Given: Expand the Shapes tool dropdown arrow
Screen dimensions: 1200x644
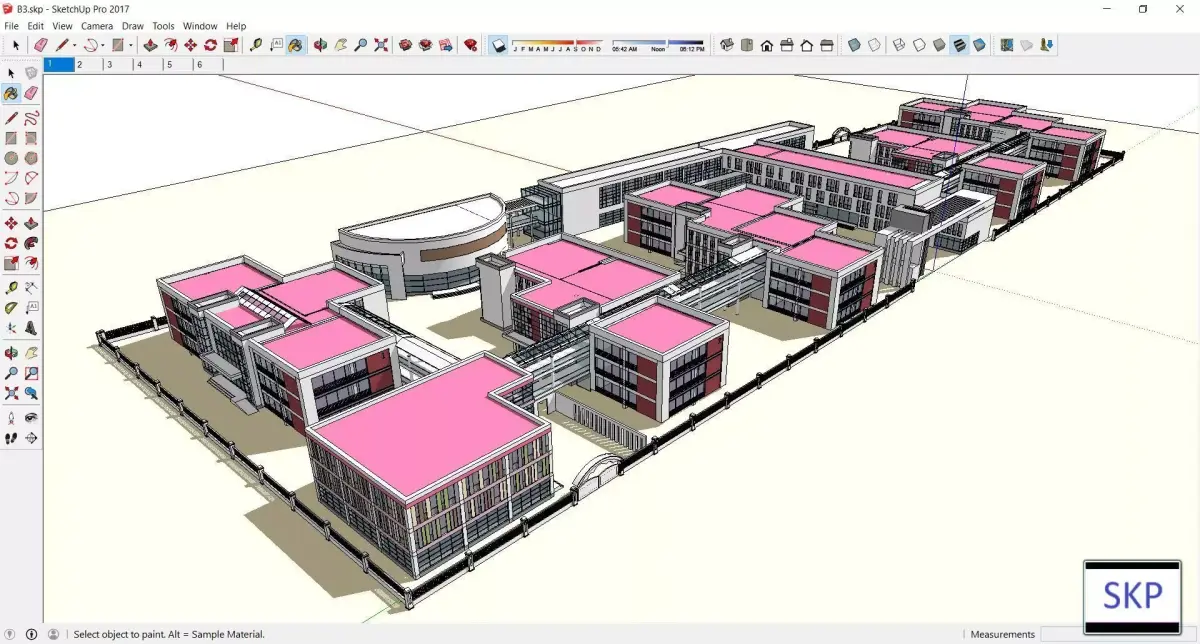Looking at the screenshot, I should 130,45.
